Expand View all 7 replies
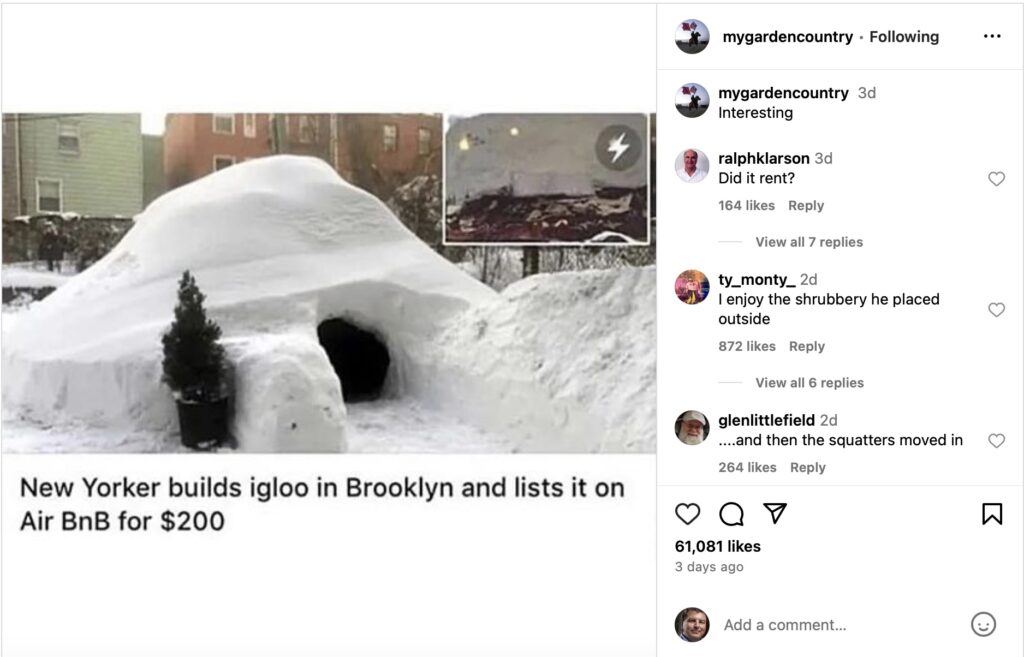This screenshot has width=1024, height=657. 809,242
